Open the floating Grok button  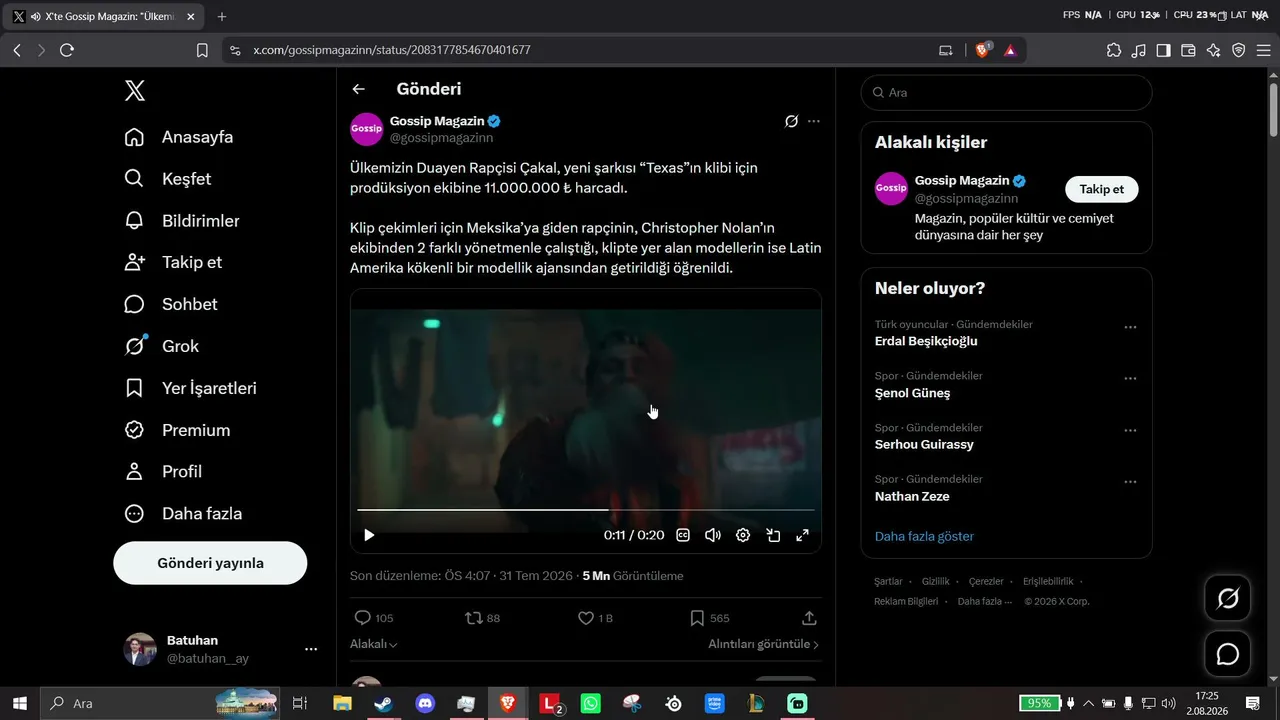pos(1227,598)
